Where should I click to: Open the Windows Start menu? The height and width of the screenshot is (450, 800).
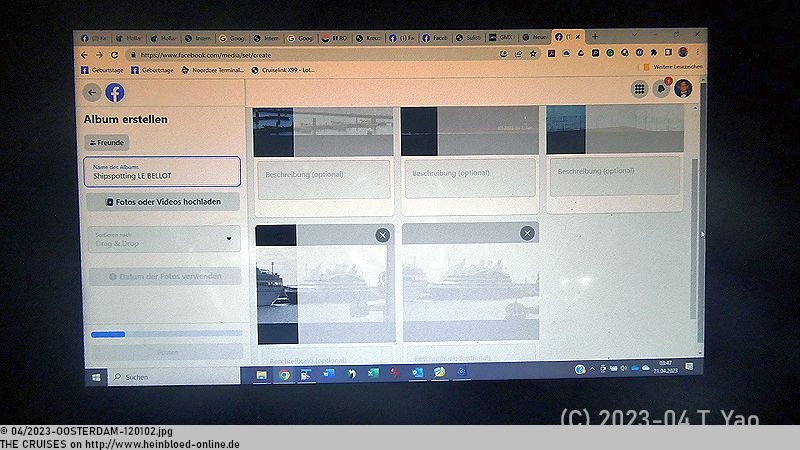pos(96,377)
